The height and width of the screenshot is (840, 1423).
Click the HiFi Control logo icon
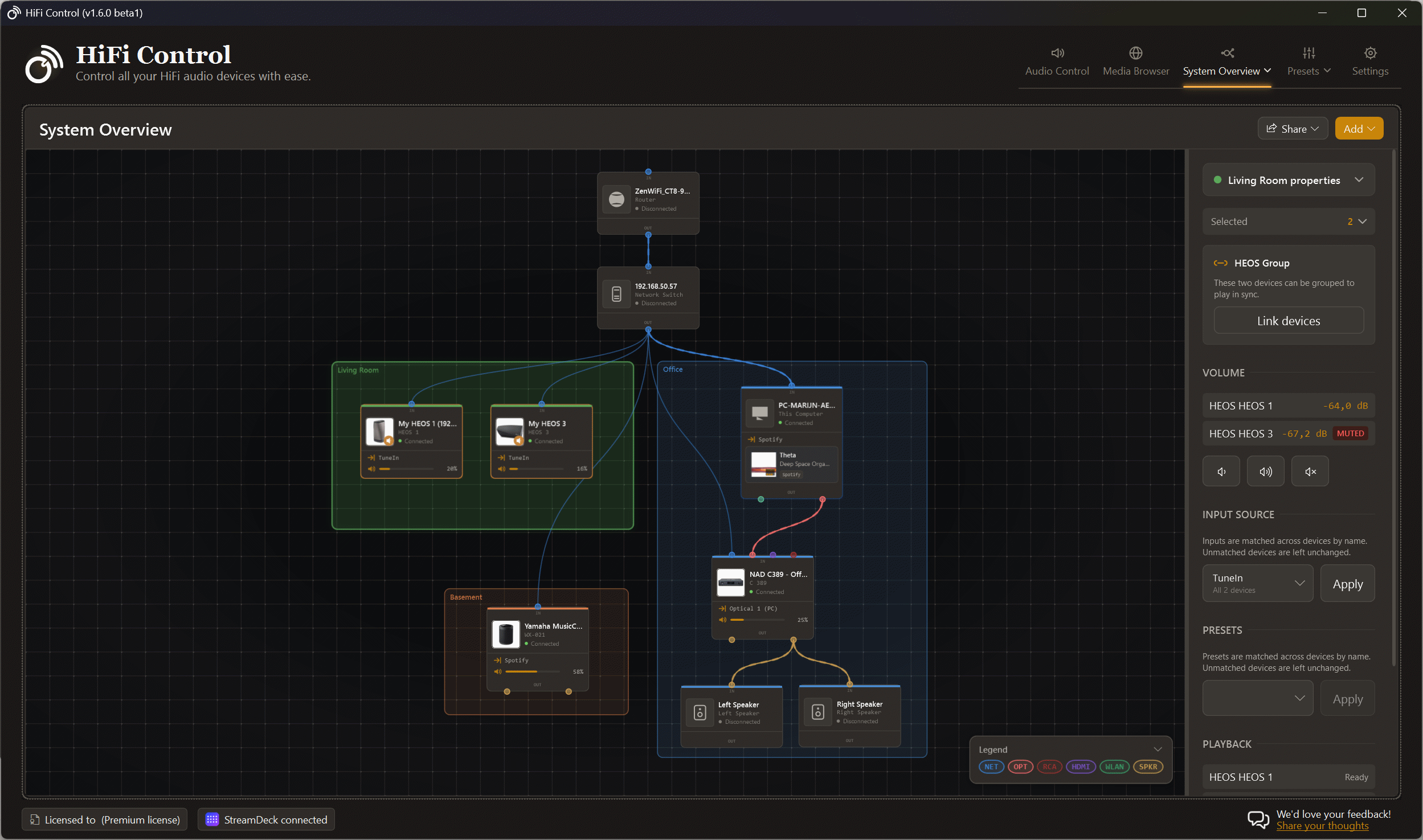click(x=44, y=64)
